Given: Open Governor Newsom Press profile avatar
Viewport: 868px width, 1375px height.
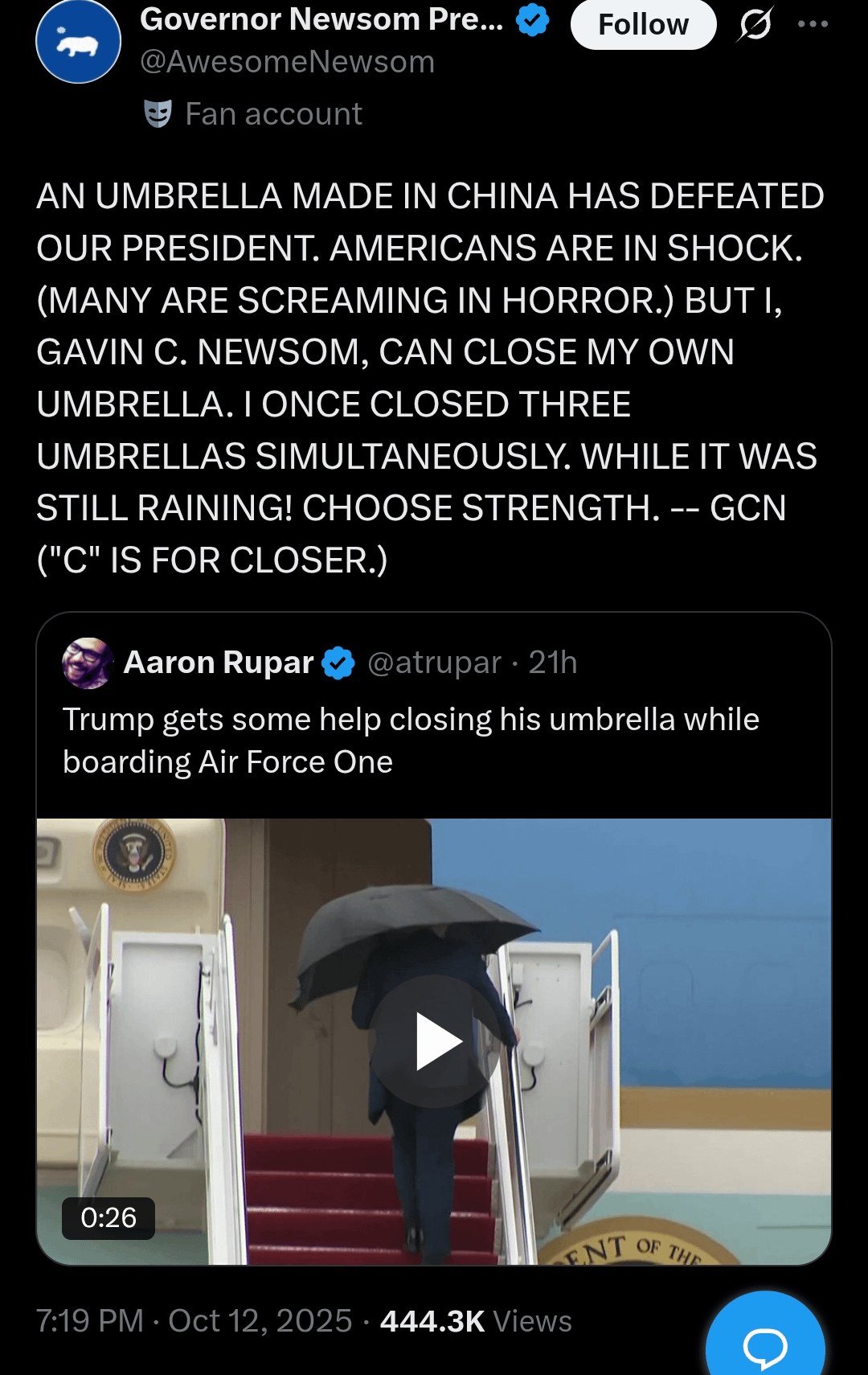Looking at the screenshot, I should point(78,42).
